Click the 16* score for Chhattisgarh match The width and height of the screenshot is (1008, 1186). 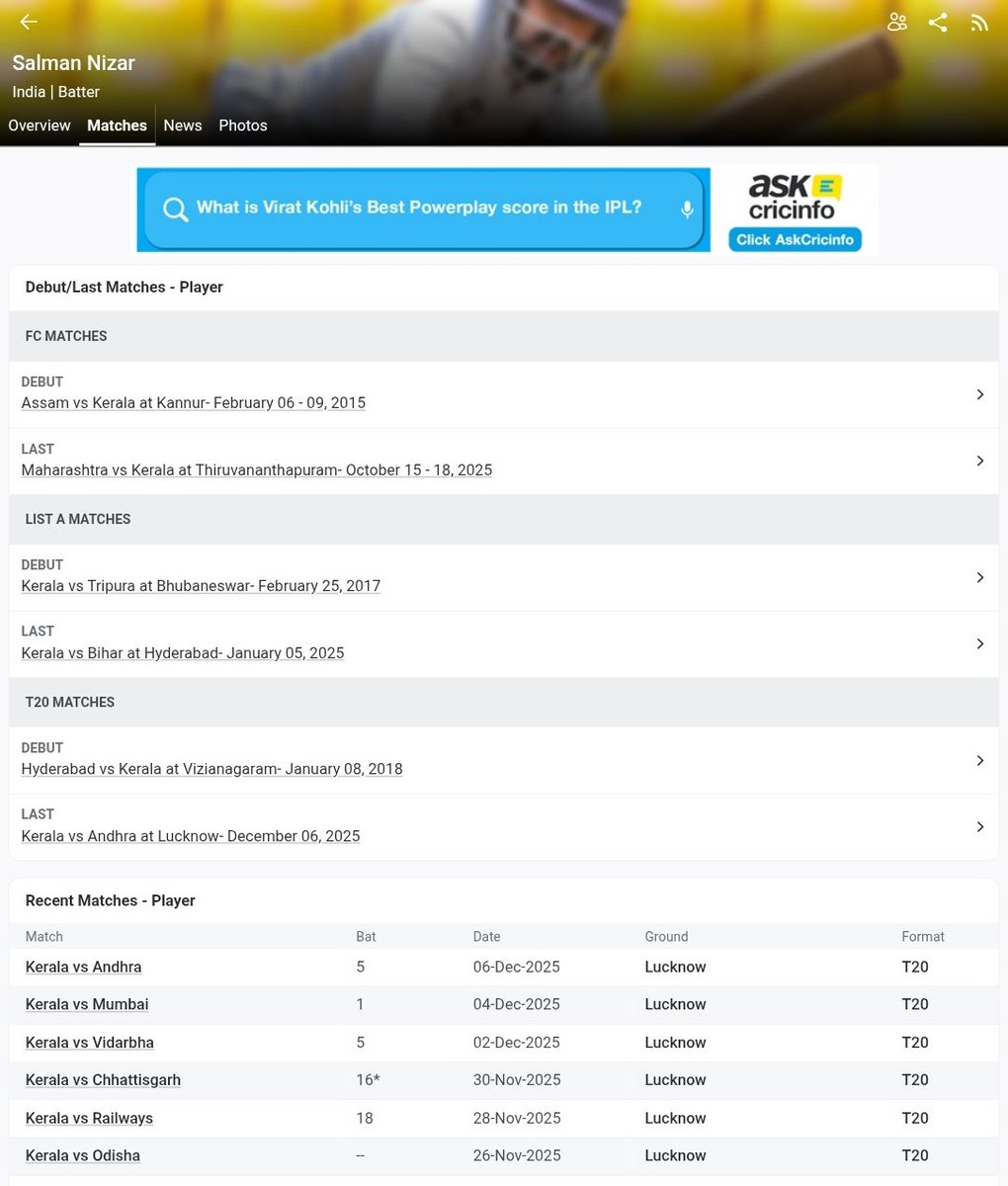[x=368, y=1080]
